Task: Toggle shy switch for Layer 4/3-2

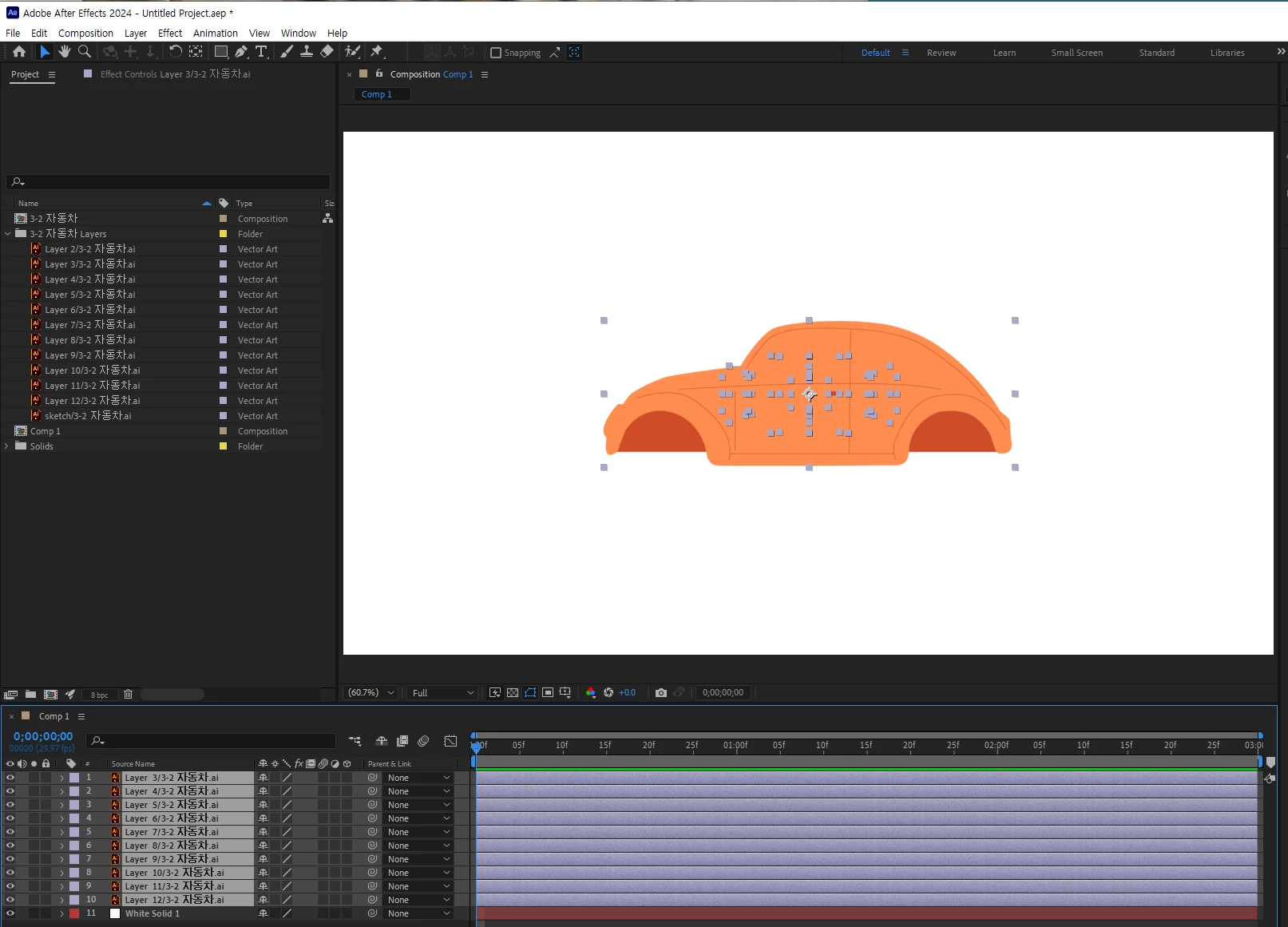Action: pos(263,791)
